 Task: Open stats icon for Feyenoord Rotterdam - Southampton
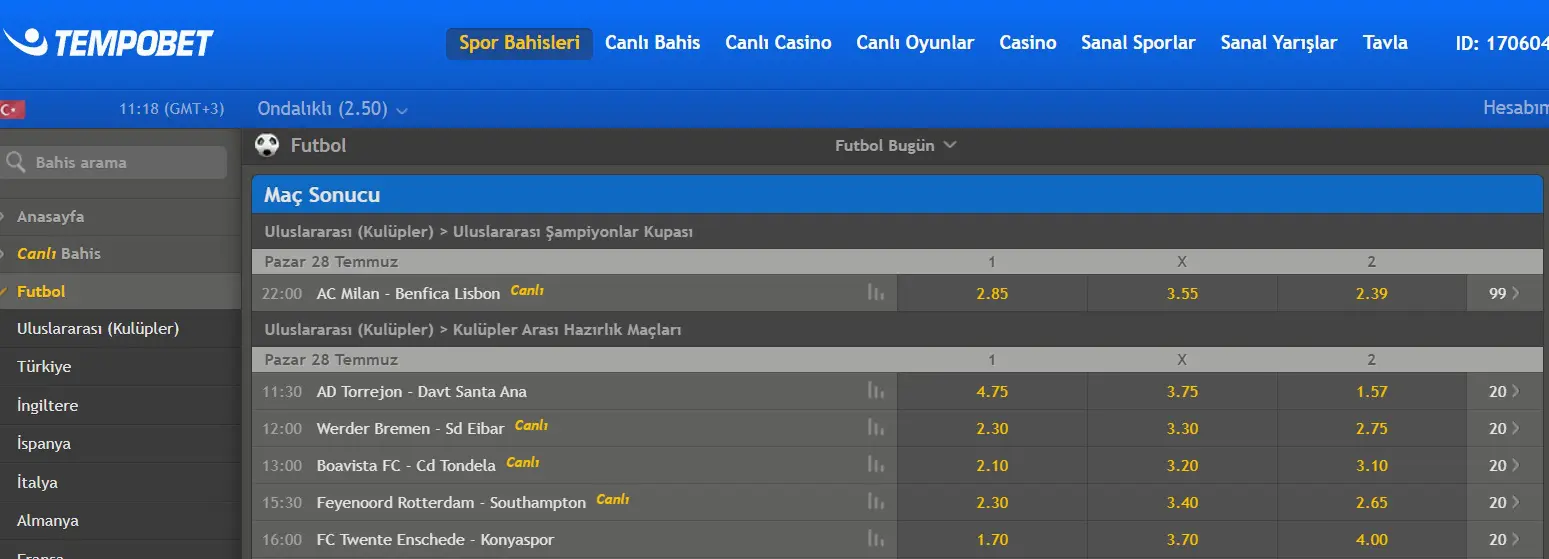coord(876,502)
